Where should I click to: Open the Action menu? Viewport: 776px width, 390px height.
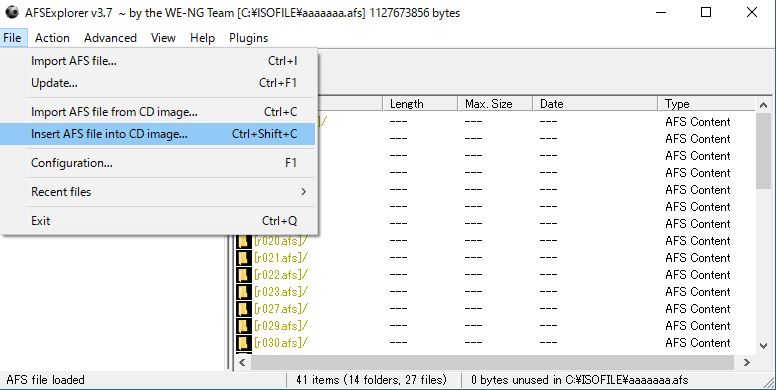(52, 38)
